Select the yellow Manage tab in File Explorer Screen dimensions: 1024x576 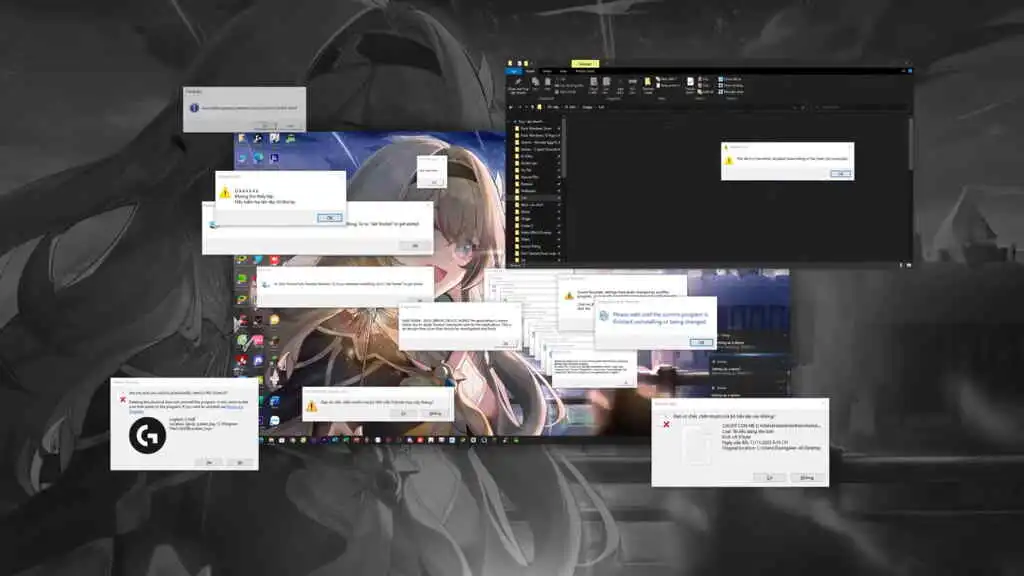[x=585, y=63]
